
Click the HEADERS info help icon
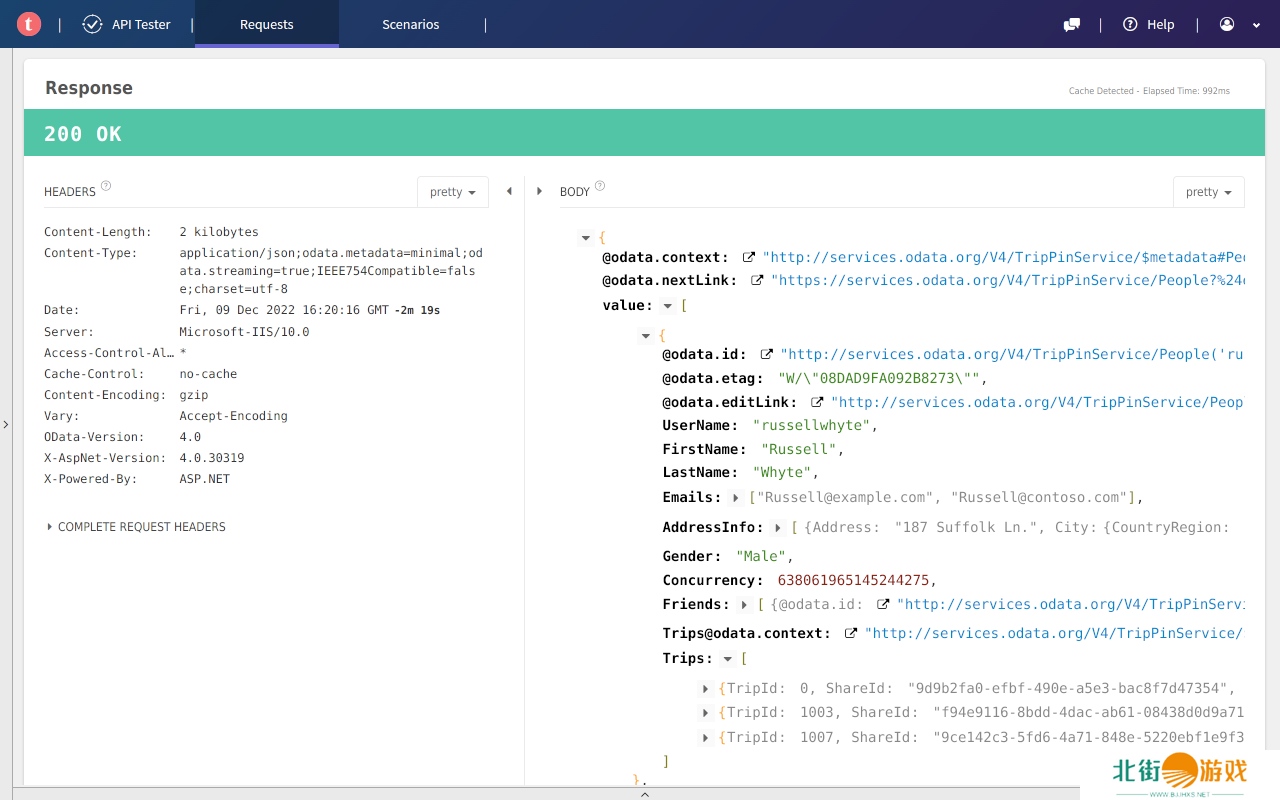(106, 186)
